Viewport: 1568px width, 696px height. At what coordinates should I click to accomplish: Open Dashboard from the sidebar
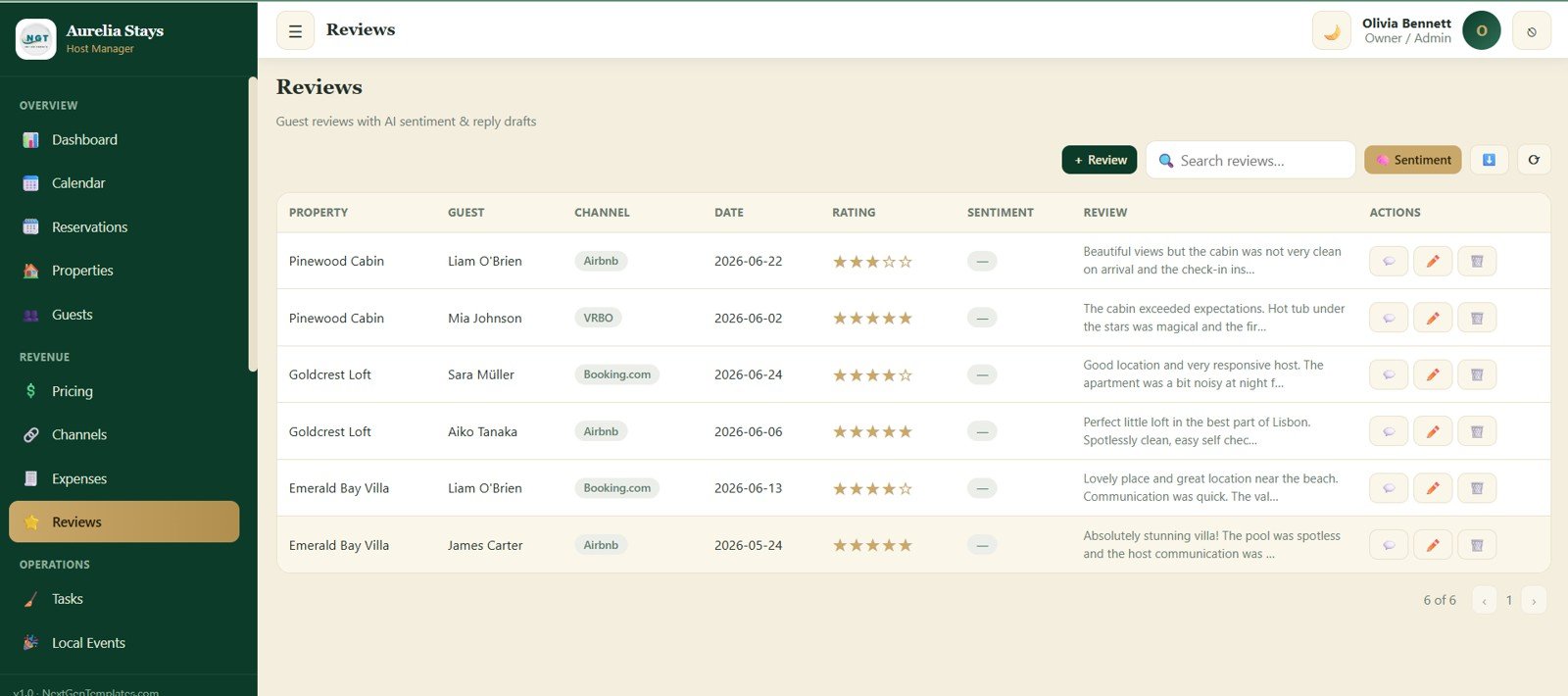coord(123,140)
